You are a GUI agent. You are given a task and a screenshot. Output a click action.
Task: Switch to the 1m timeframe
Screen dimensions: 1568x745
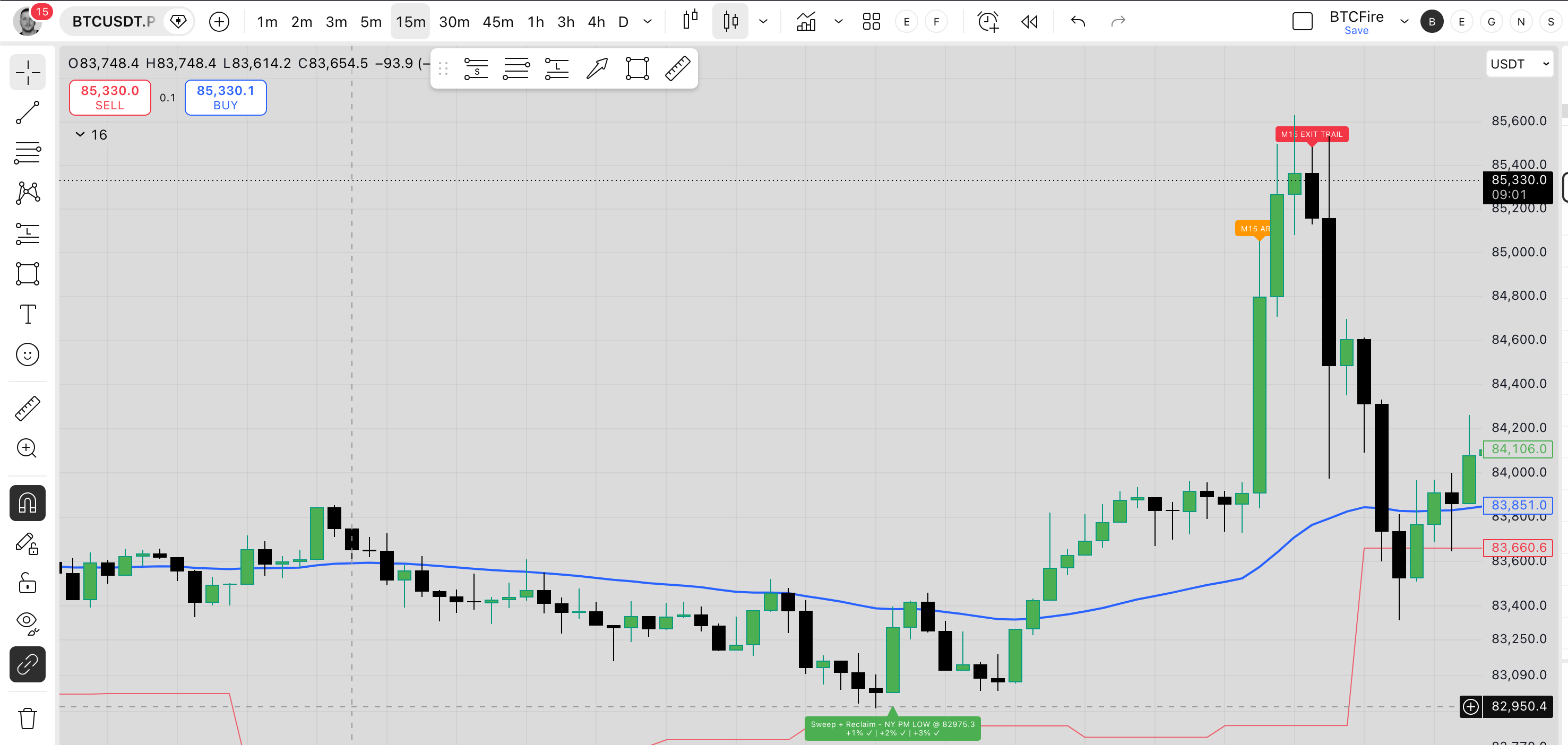pos(267,22)
